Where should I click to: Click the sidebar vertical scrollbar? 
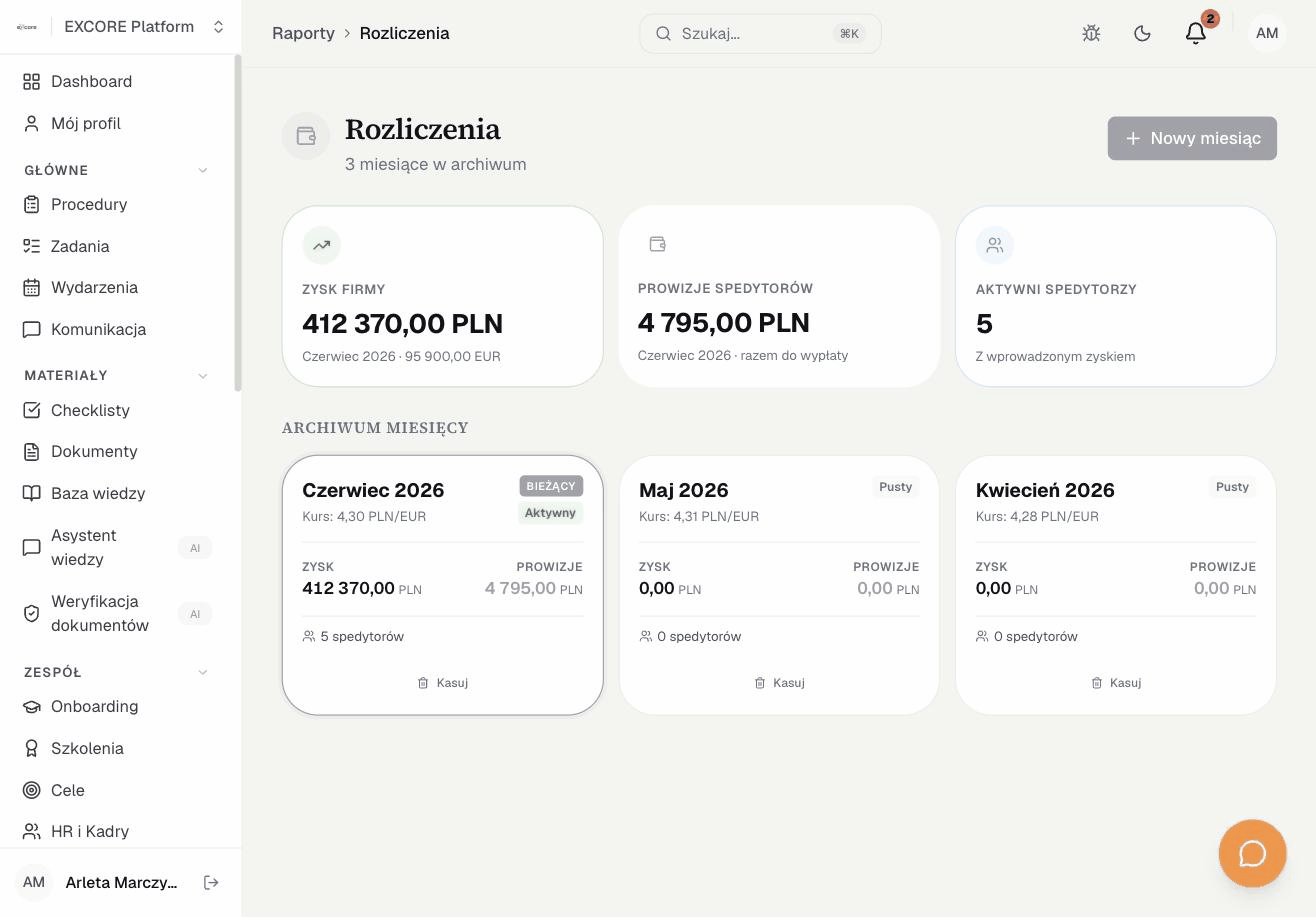tap(238, 223)
